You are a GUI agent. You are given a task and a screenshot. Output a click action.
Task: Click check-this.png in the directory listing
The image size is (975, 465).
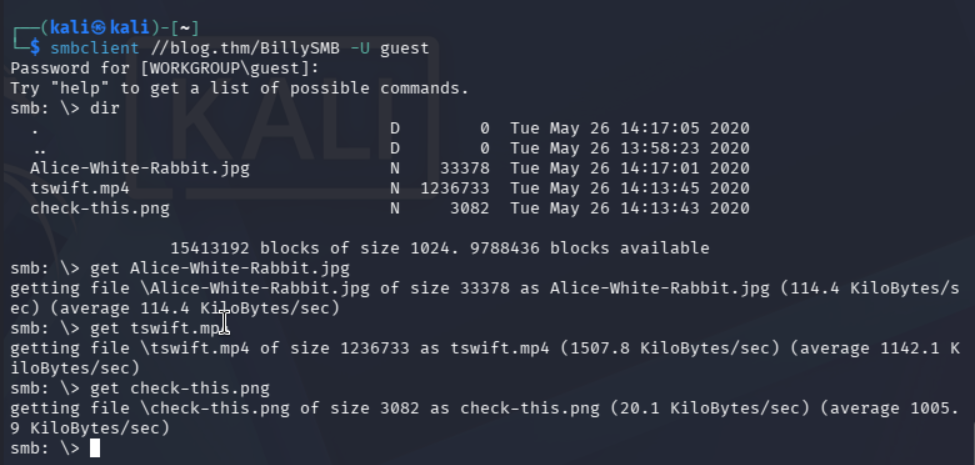99,208
